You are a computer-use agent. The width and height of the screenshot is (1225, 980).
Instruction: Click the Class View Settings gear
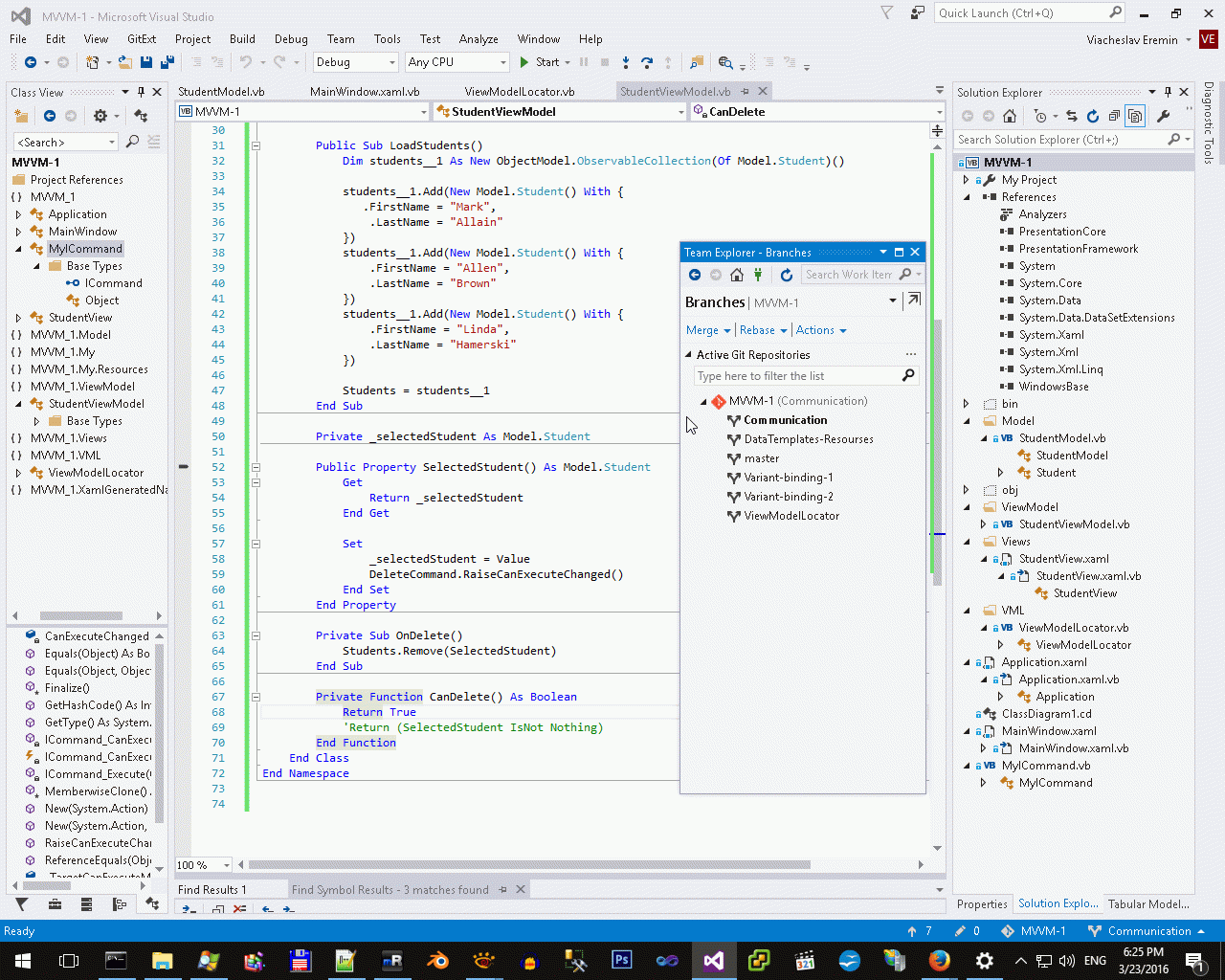click(100, 117)
